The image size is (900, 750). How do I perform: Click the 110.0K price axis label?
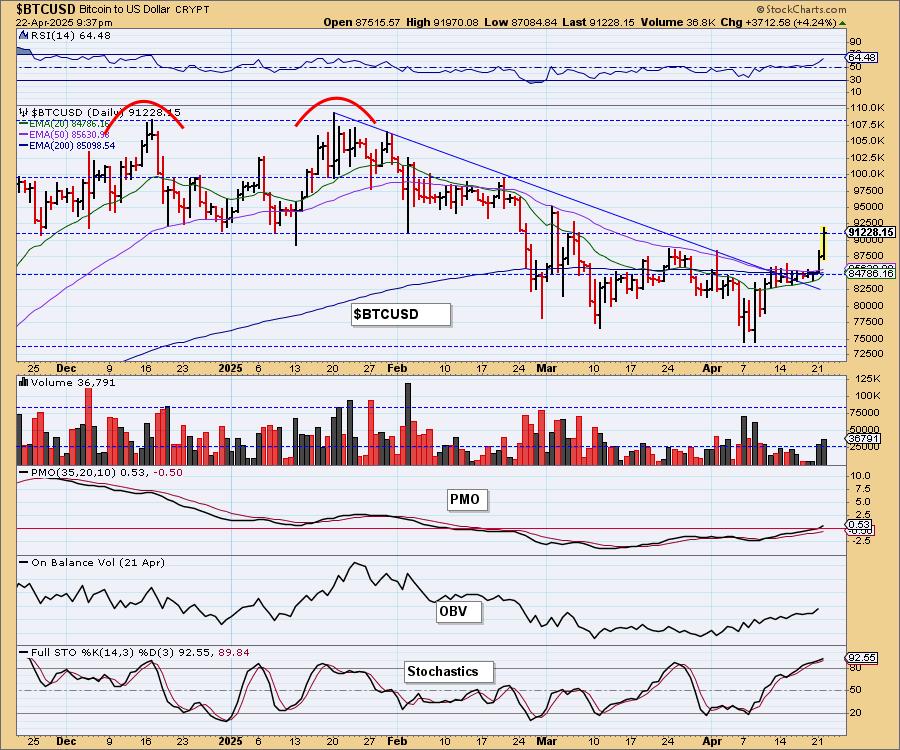pyautogui.click(x=868, y=107)
